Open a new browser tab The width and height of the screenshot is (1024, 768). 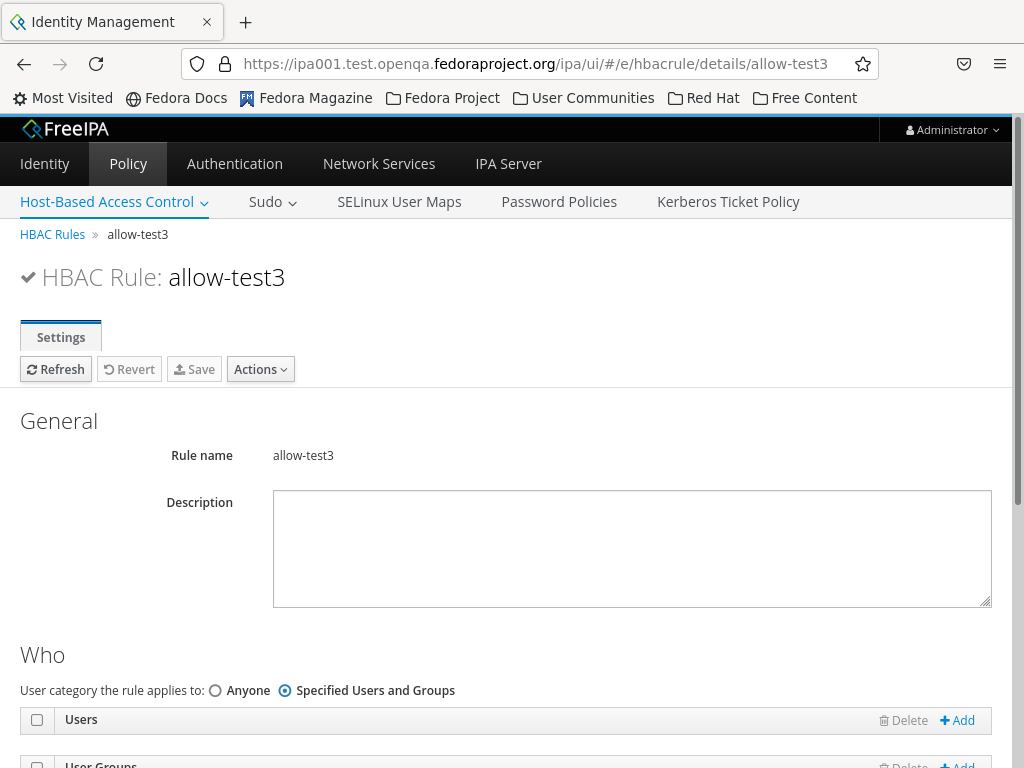pyautogui.click(x=246, y=23)
